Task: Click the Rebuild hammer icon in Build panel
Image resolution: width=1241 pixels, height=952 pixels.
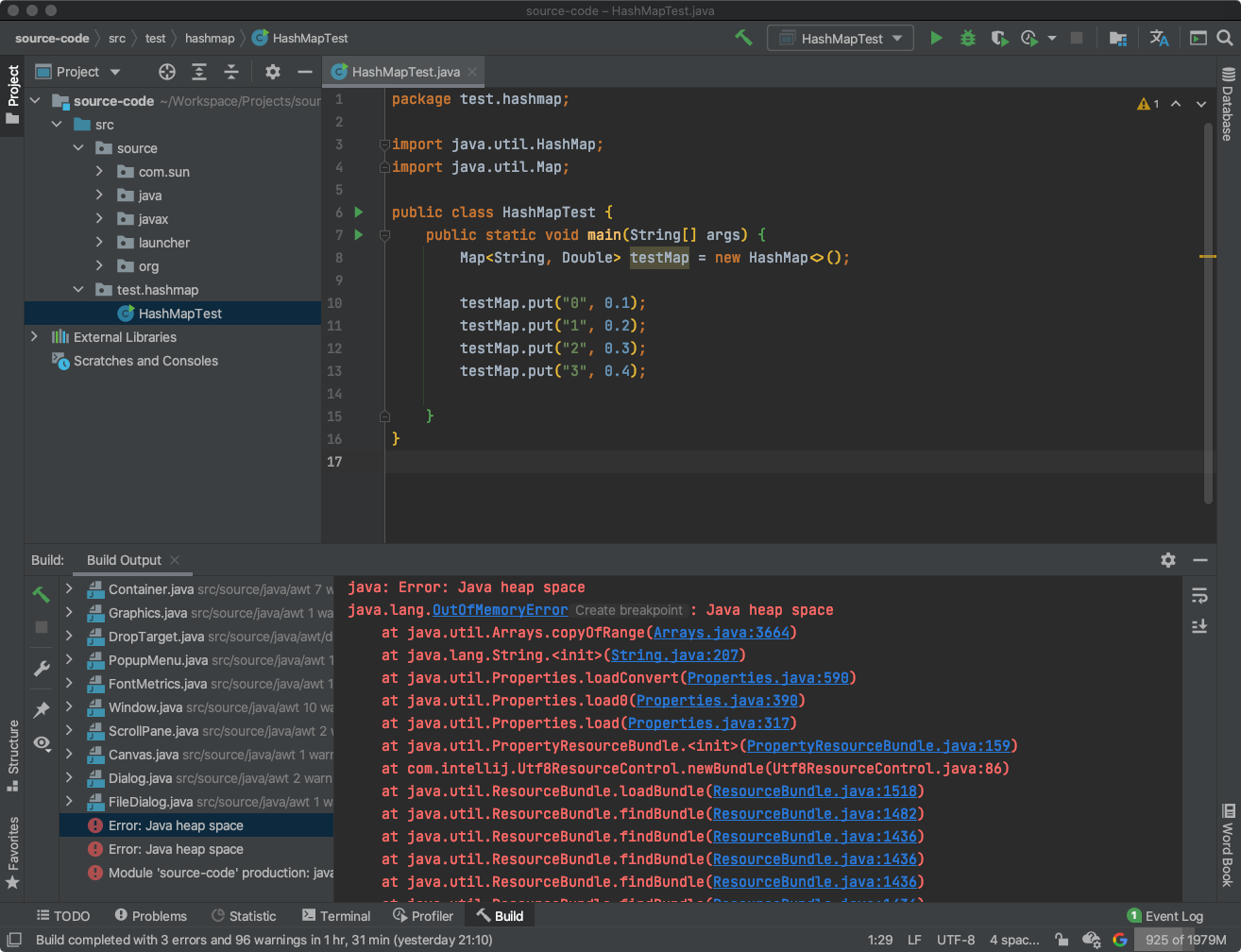Action: [42, 594]
